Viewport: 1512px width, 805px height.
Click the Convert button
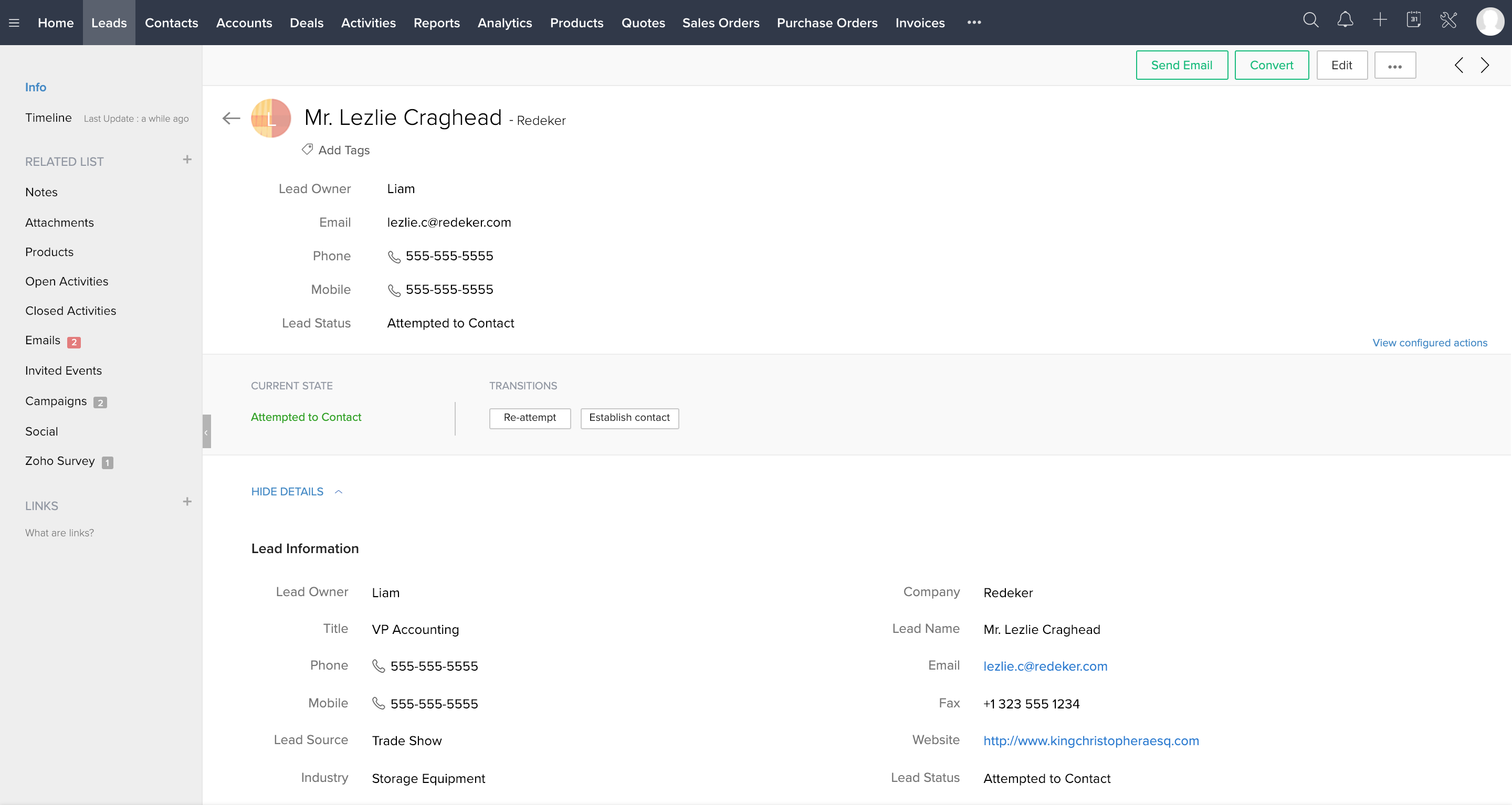pos(1270,65)
